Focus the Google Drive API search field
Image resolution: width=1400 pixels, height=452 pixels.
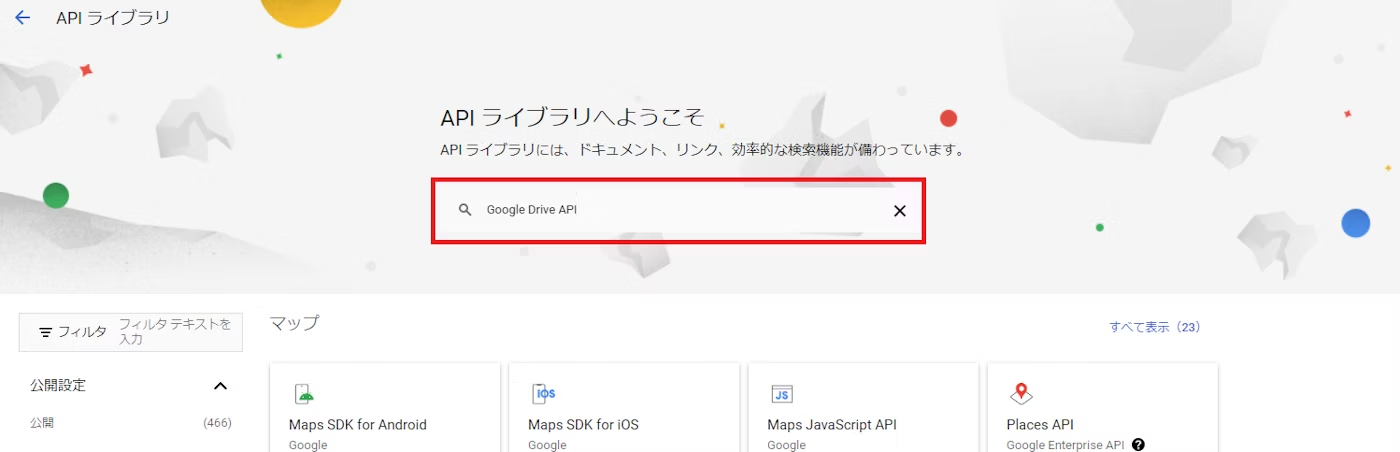(678, 211)
